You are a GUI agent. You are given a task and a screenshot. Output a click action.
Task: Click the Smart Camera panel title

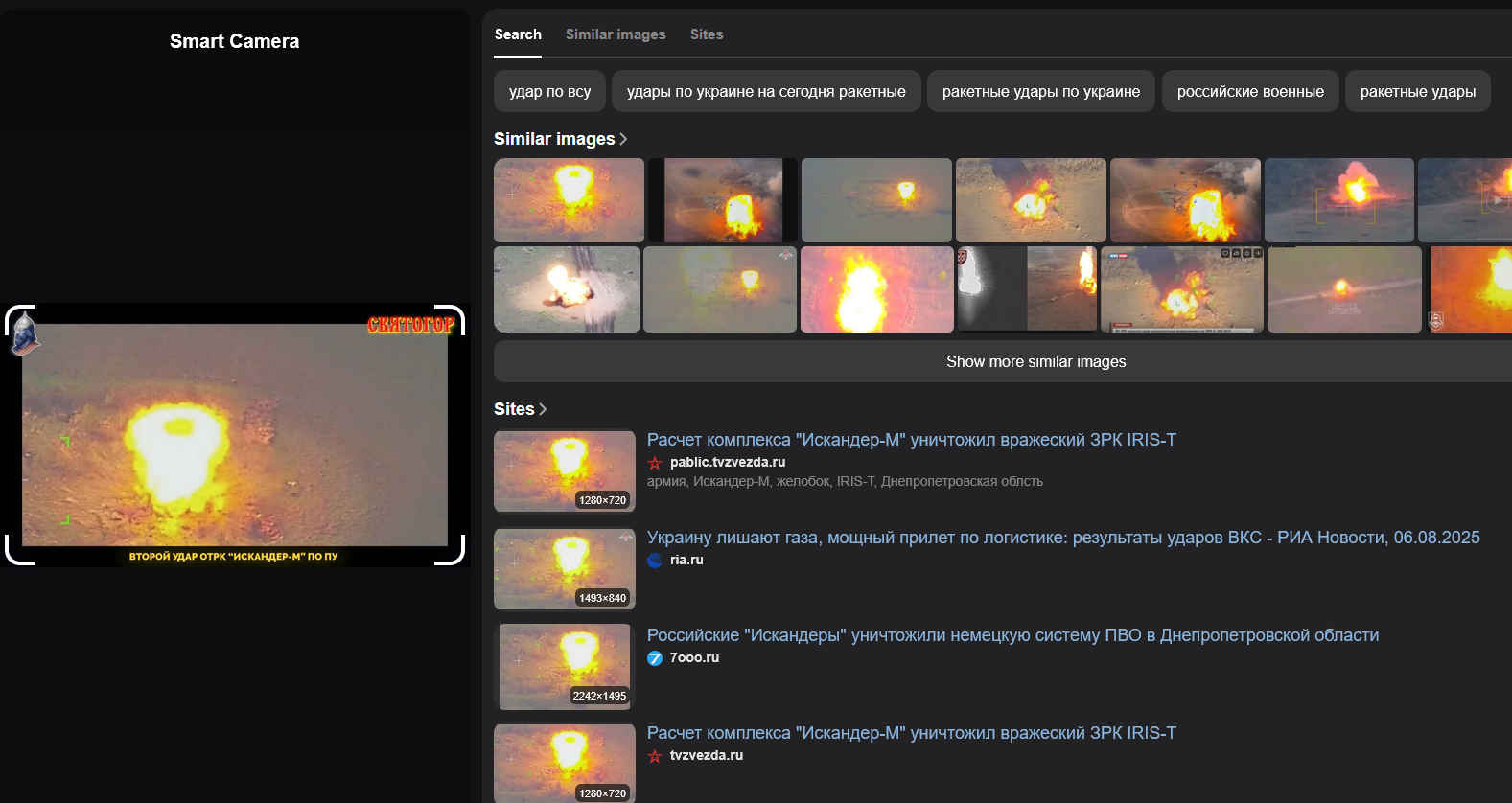click(x=235, y=41)
